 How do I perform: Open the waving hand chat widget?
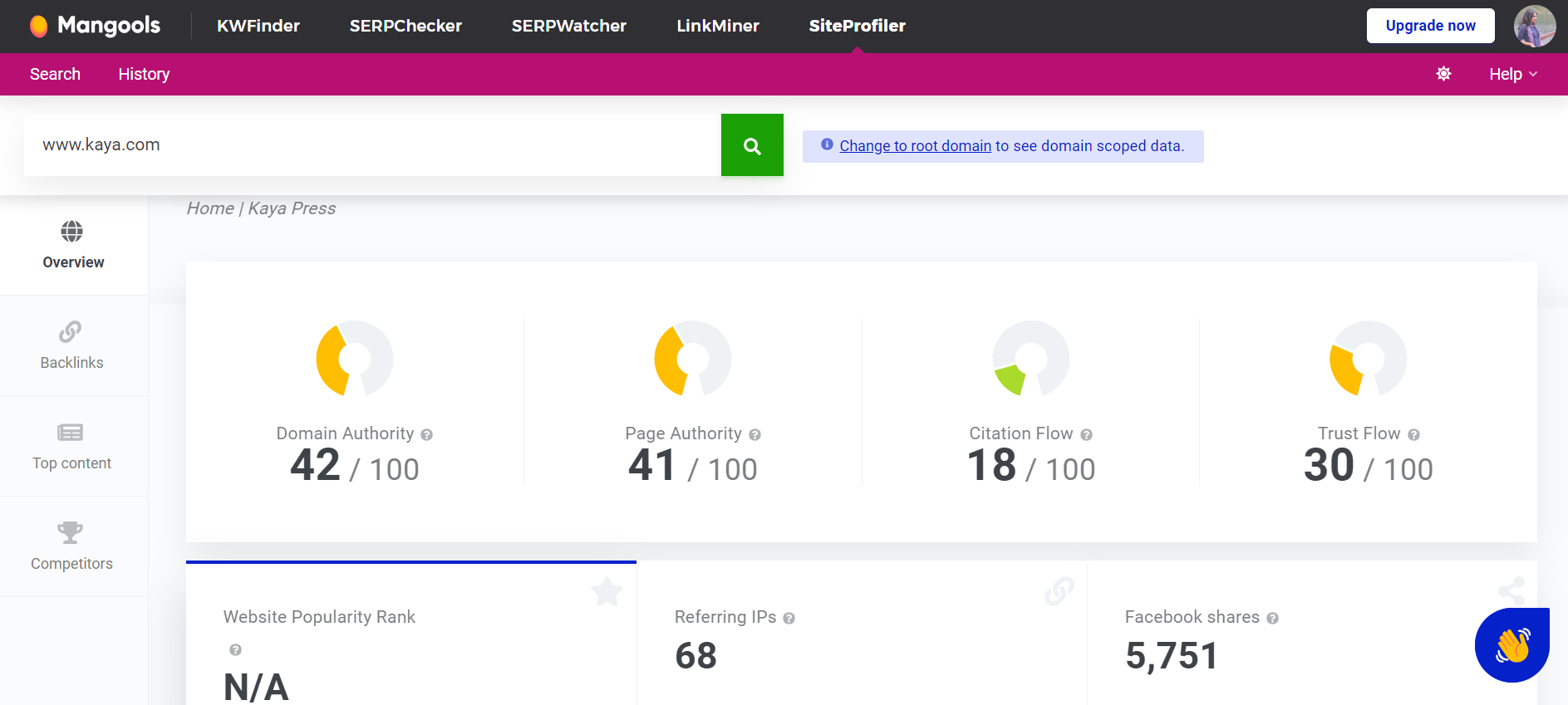coord(1512,645)
